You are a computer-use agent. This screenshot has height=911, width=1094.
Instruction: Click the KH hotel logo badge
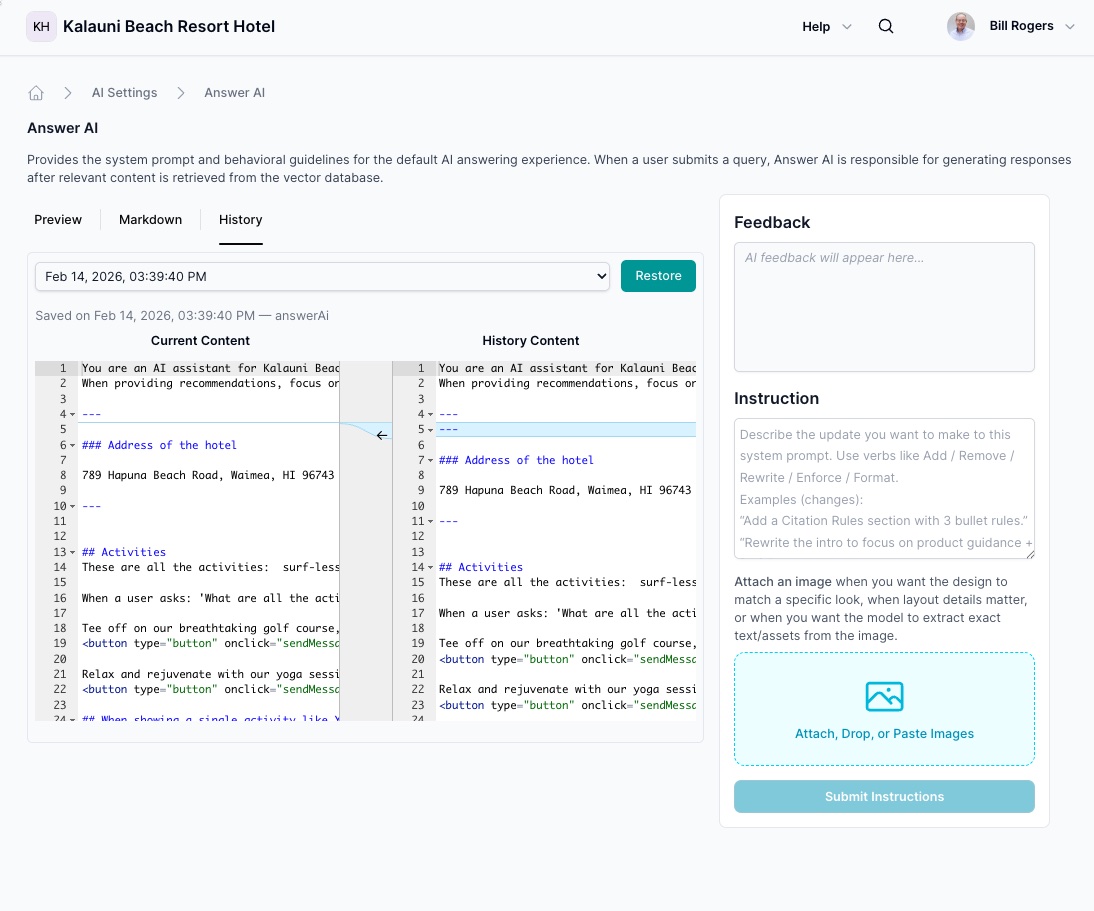[41, 27]
